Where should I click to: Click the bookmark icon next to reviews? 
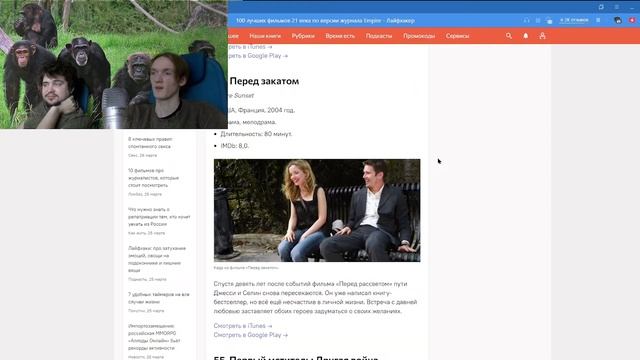598,20
